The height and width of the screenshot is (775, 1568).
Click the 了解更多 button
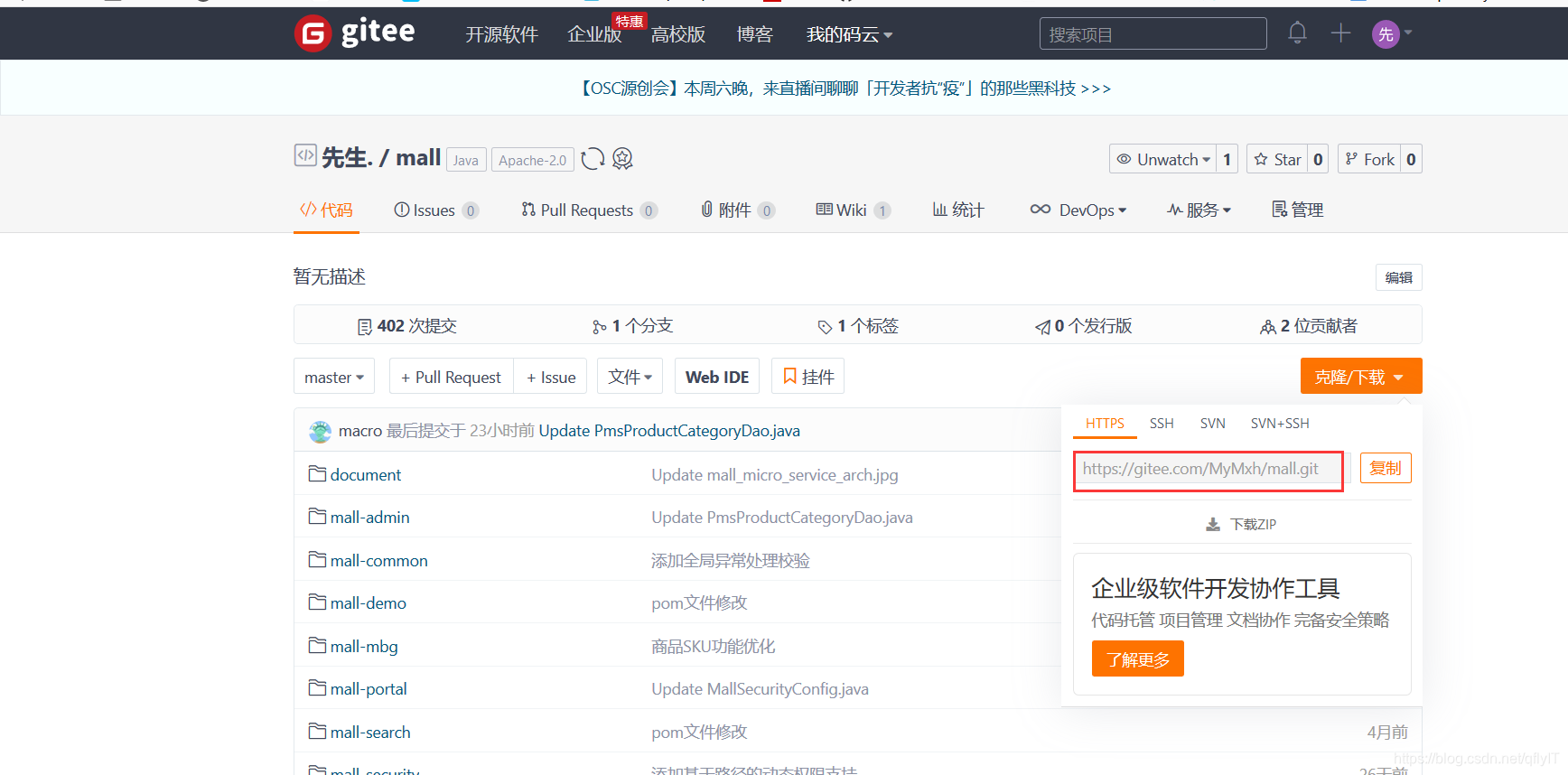pyautogui.click(x=1138, y=659)
